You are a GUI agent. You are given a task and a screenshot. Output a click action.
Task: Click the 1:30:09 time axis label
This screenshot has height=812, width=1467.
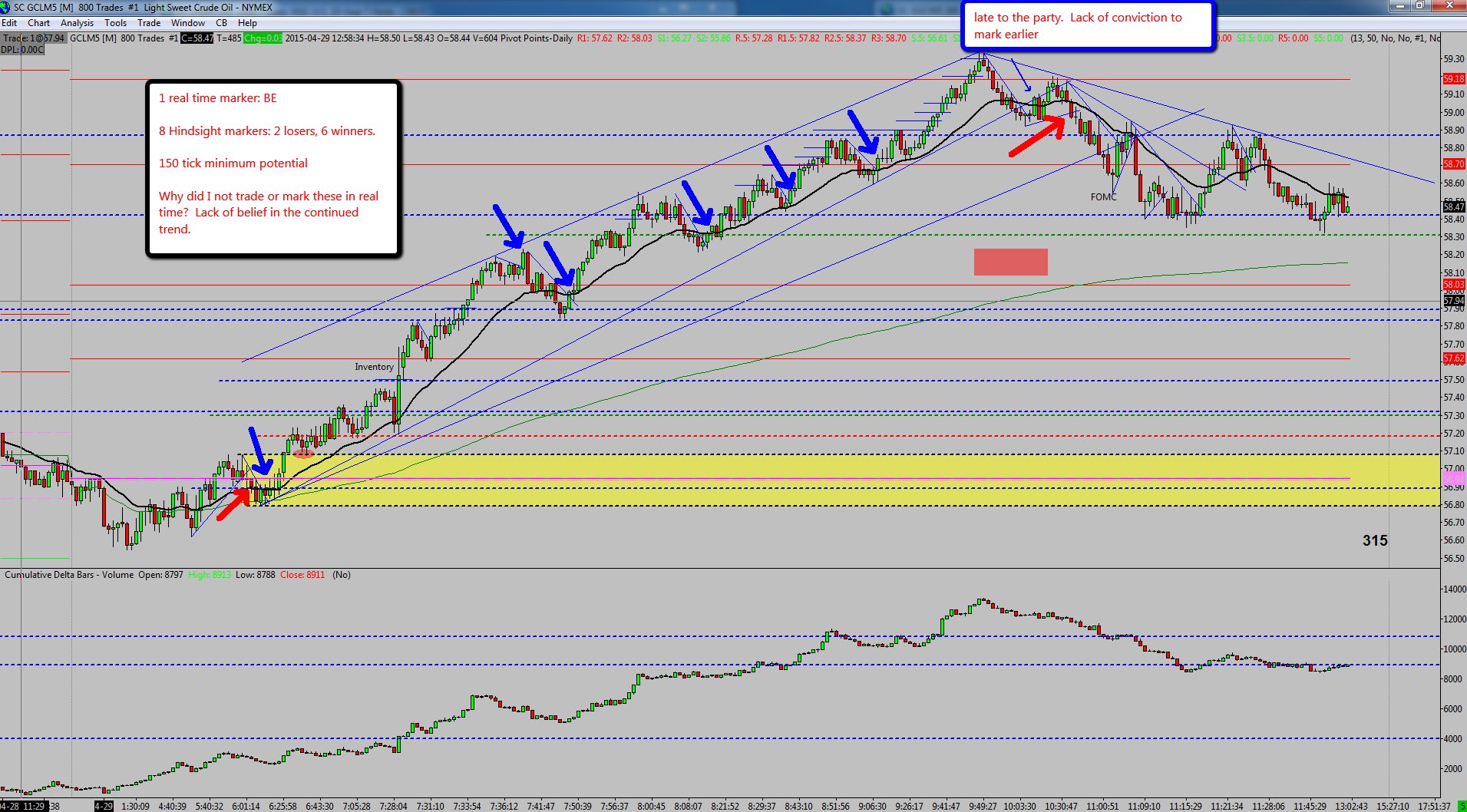(x=135, y=807)
